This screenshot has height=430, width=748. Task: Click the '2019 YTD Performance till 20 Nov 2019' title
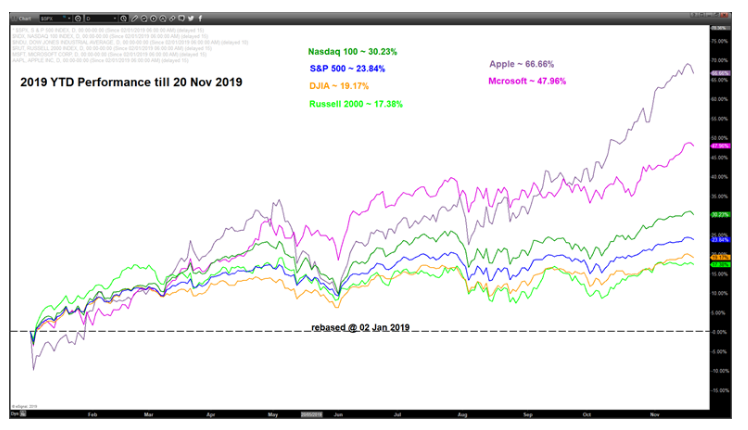click(x=131, y=82)
